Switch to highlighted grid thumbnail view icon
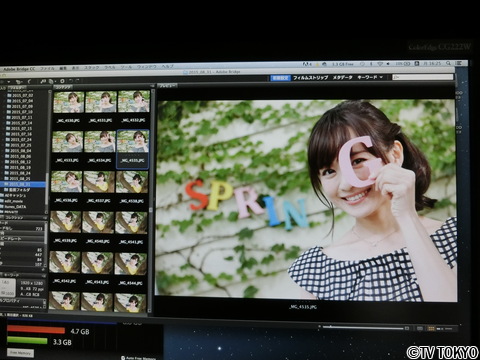The height and width of the screenshot is (360, 480). point(431,329)
